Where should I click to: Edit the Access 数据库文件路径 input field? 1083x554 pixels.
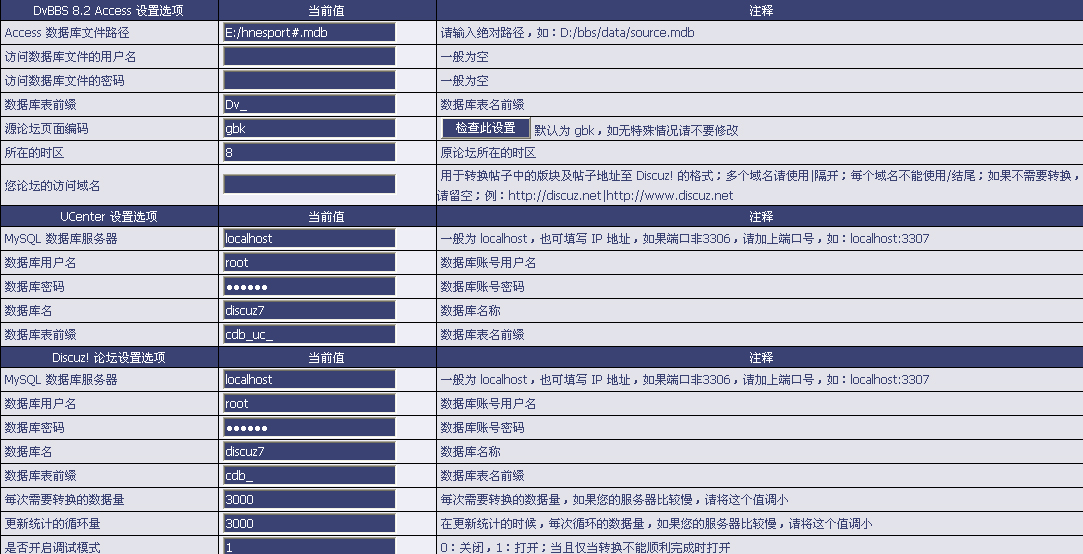(309, 32)
